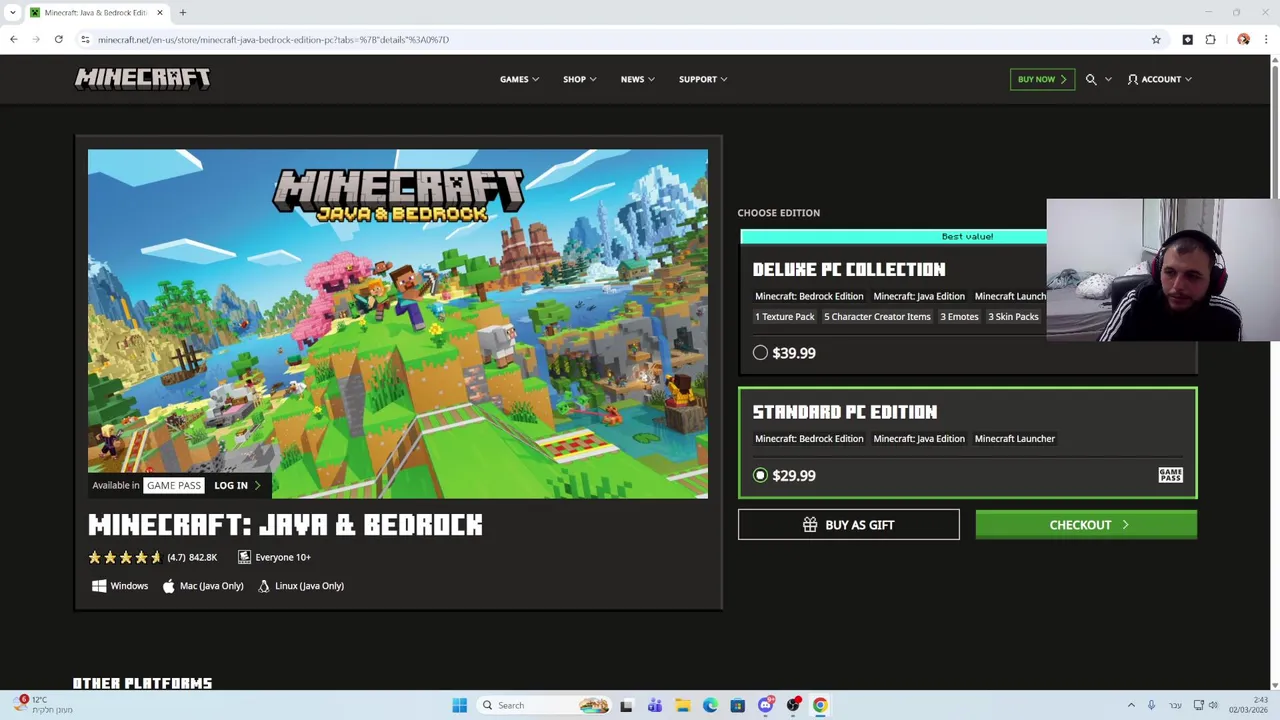Open the Chrome tab search dropdown
This screenshot has height=720, width=1280.
tap(13, 13)
